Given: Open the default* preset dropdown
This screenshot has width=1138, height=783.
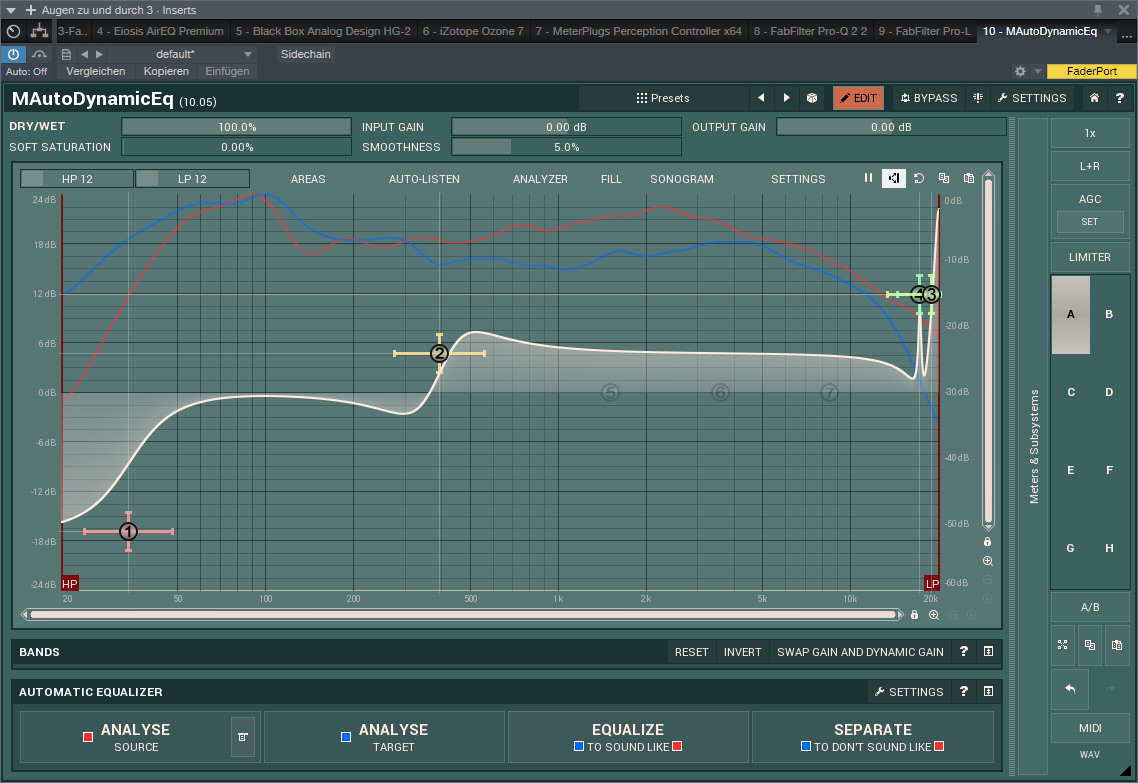Looking at the screenshot, I should (x=183, y=54).
